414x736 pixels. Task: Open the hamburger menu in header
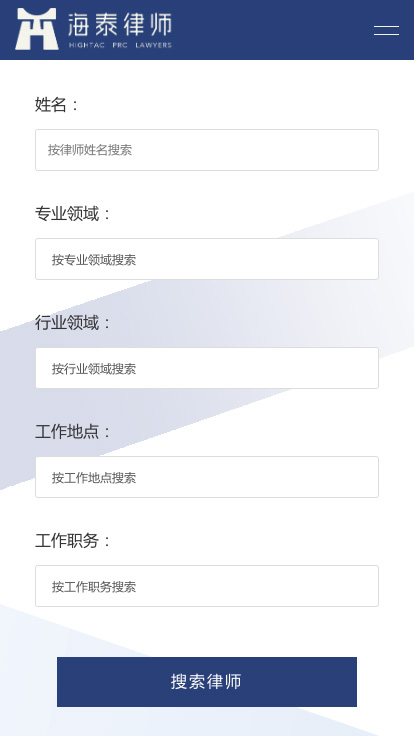point(386,30)
